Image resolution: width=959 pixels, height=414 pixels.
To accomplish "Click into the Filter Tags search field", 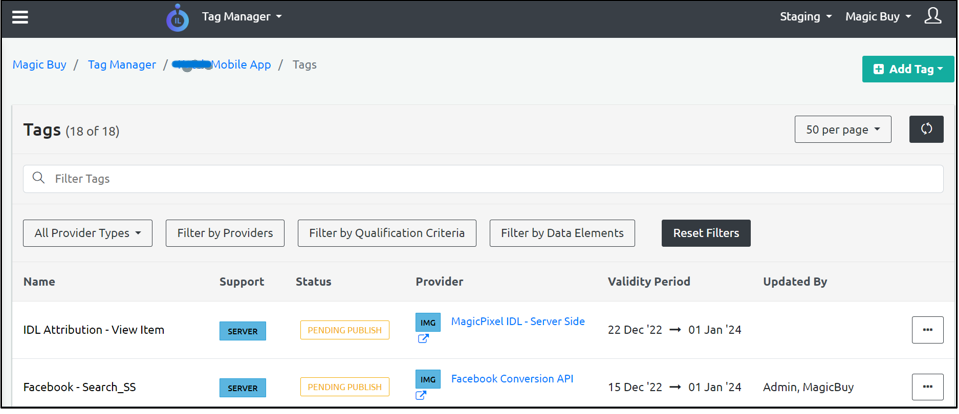I will (x=483, y=179).
